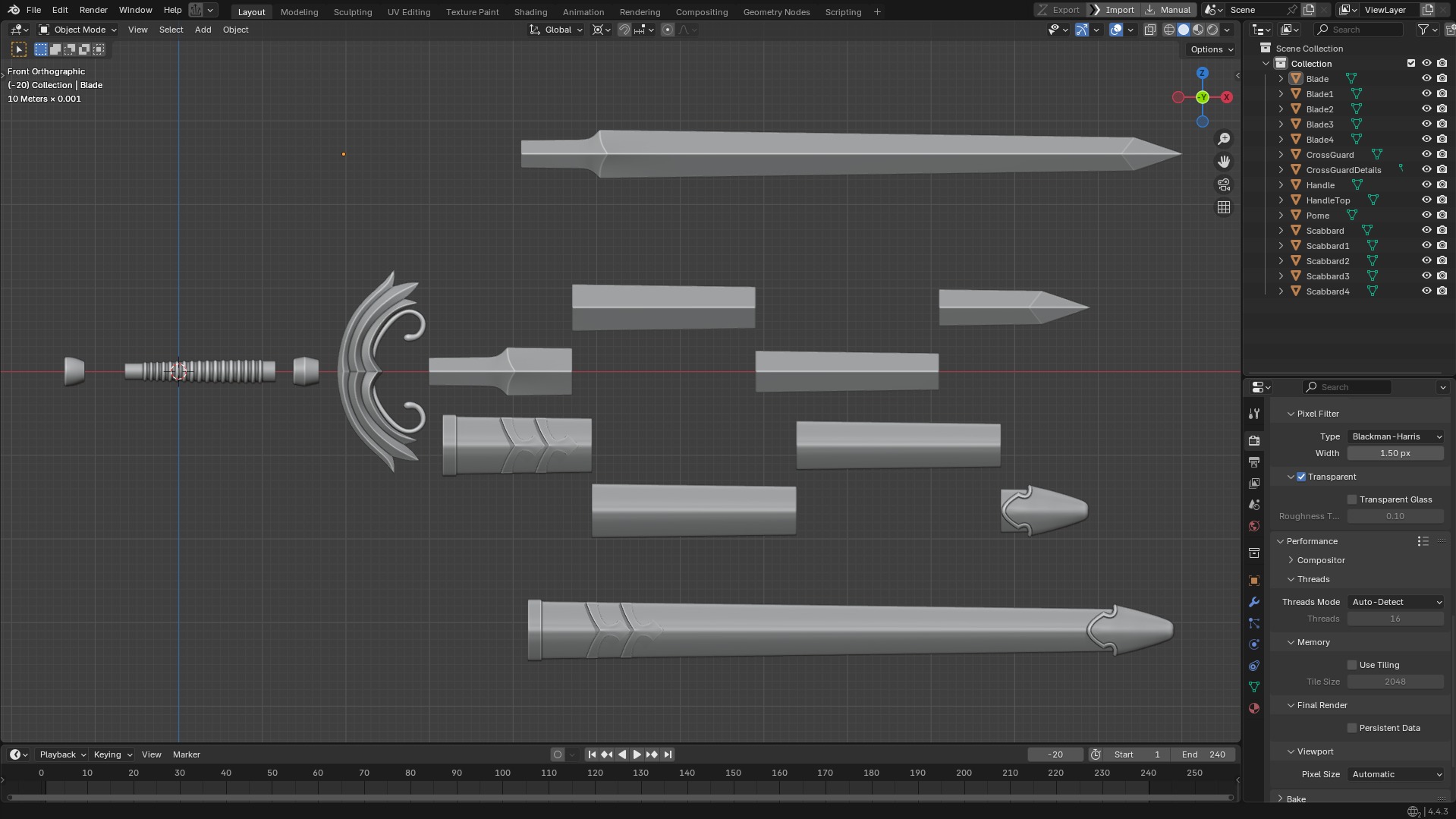Enable the Use Tiling checkbox
The width and height of the screenshot is (1456, 819).
[x=1351, y=665]
